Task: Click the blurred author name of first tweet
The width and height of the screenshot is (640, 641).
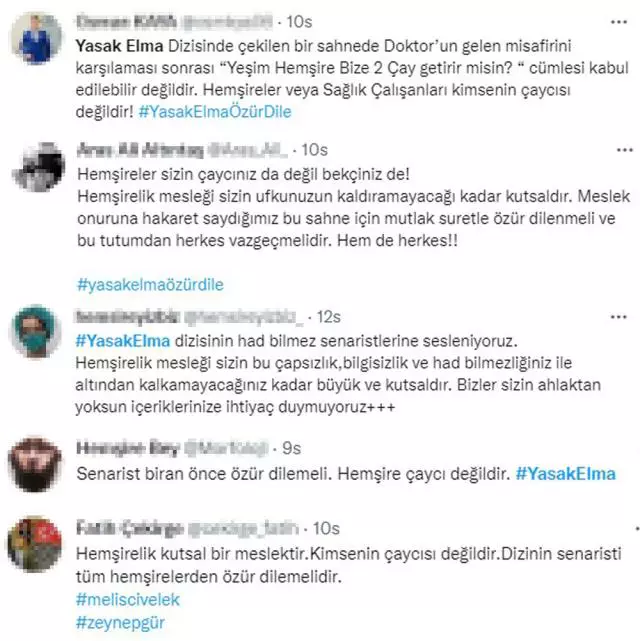Action: click(127, 22)
